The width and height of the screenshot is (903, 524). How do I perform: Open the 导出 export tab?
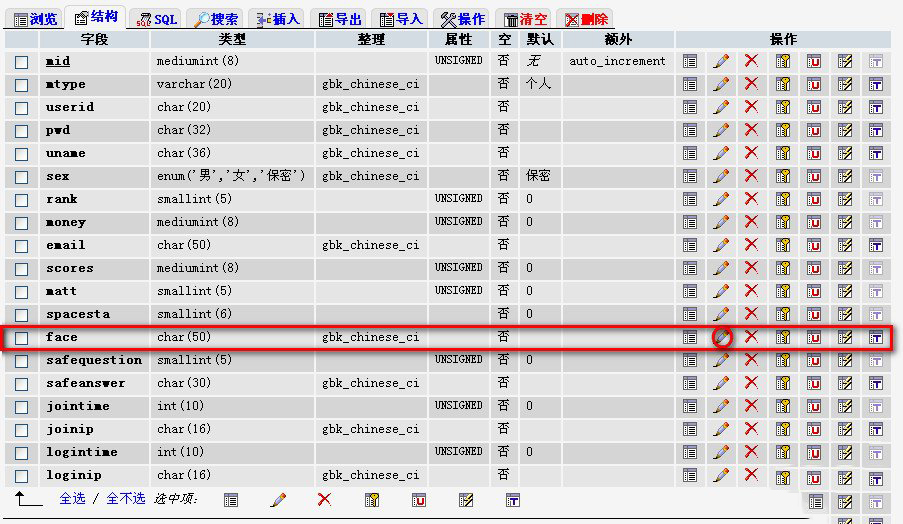click(x=338, y=19)
